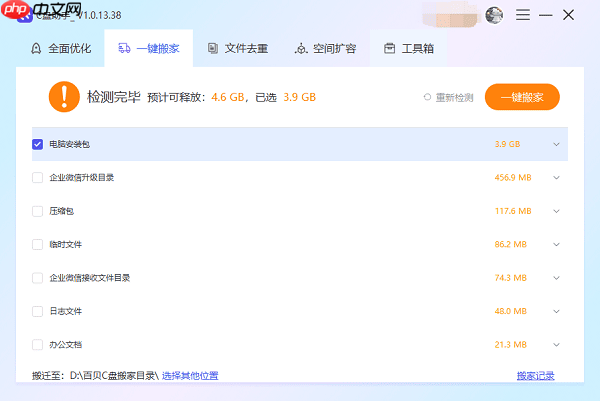This screenshot has width=600, height=401.
Task: Click the 3.9 GB size of 电脑安装包
Action: pyautogui.click(x=507, y=144)
